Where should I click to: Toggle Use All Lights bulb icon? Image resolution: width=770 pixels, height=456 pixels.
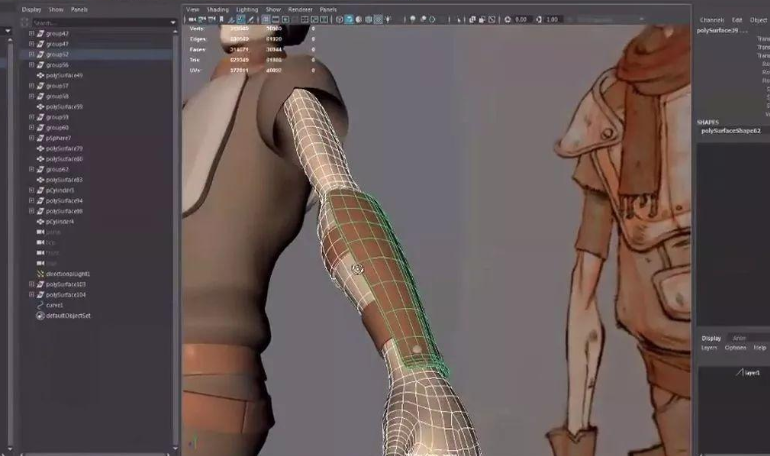tap(388, 20)
